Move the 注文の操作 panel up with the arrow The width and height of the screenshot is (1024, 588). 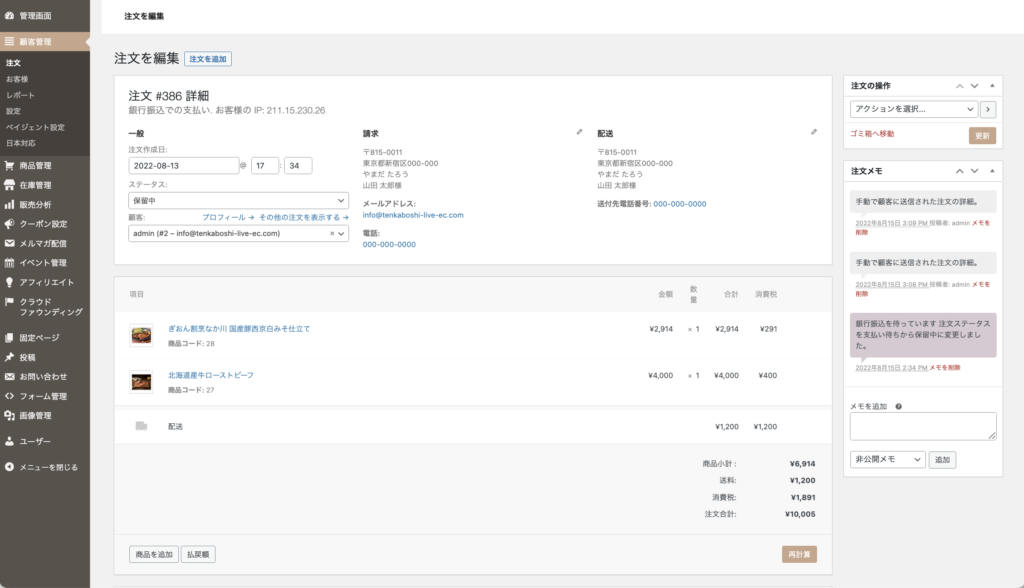click(x=959, y=86)
